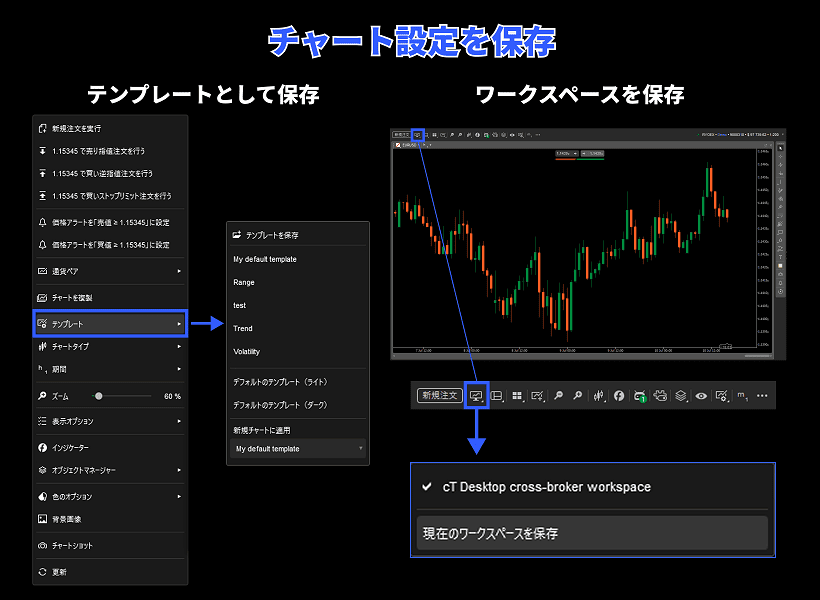This screenshot has height=600, width=820.
Task: Click the zoom out magnifier icon
Action: [x=559, y=395]
